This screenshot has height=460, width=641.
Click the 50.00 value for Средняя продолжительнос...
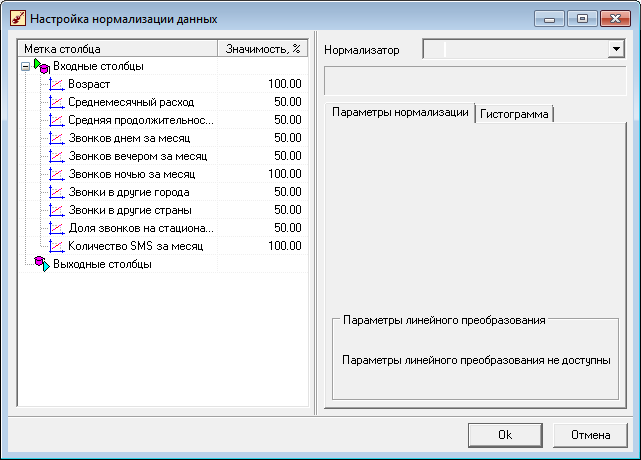(288, 120)
